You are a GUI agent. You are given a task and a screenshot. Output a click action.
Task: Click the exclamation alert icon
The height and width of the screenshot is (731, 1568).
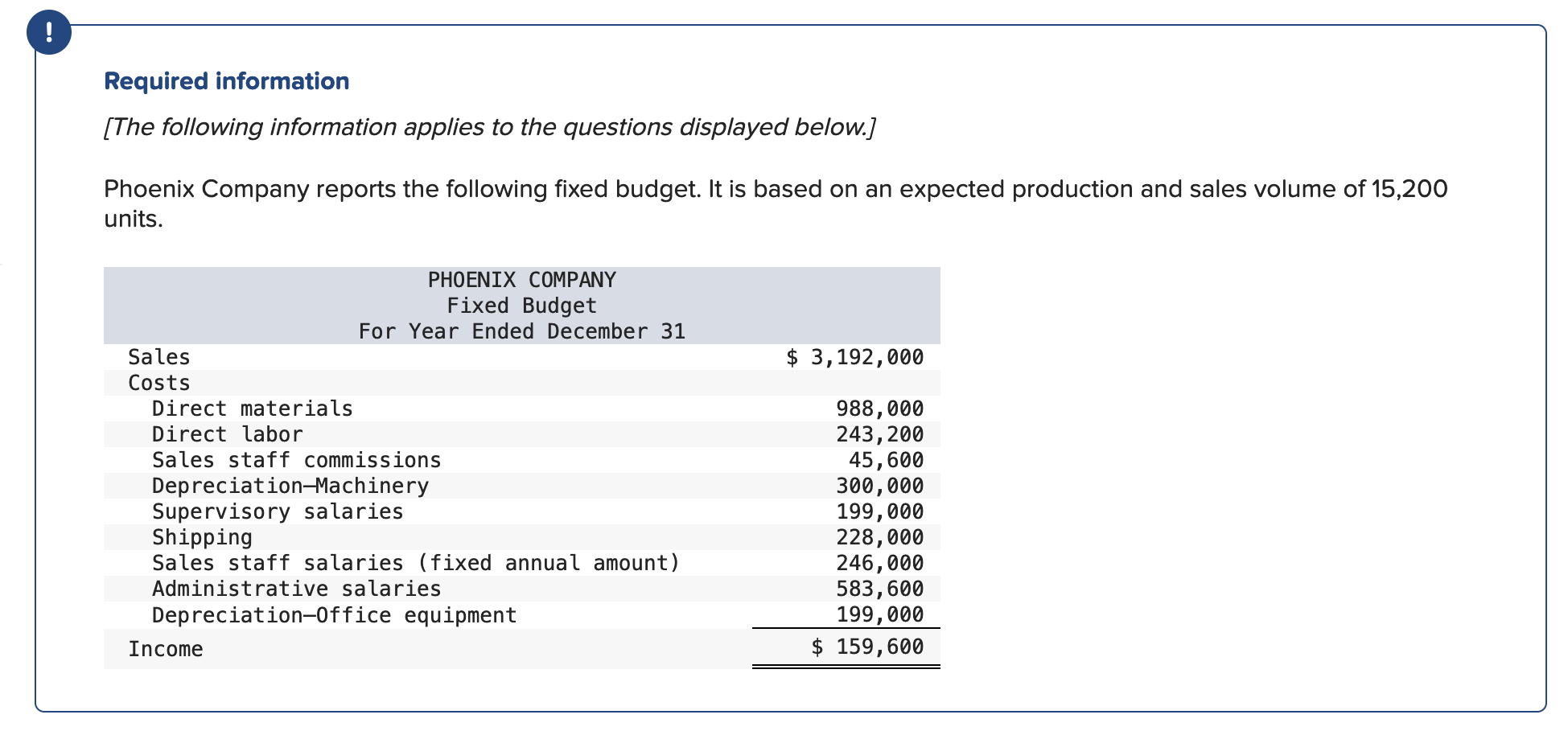49,33
